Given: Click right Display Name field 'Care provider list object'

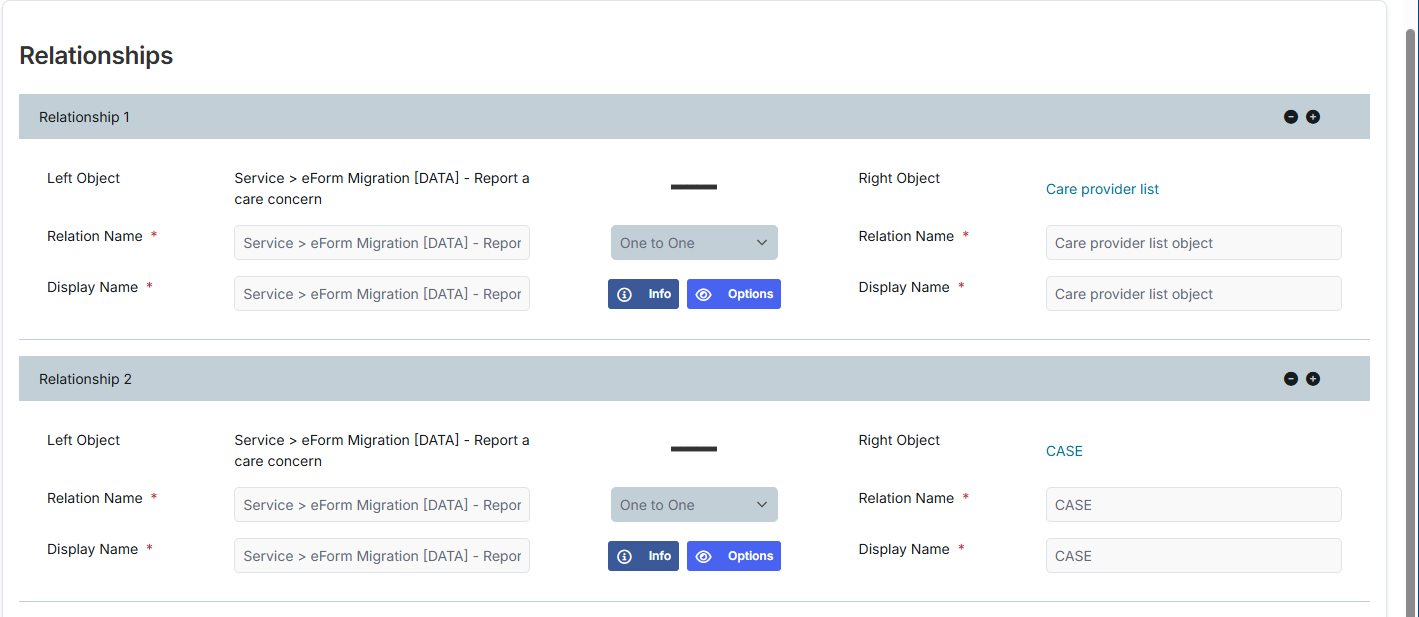Looking at the screenshot, I should click(x=1193, y=294).
